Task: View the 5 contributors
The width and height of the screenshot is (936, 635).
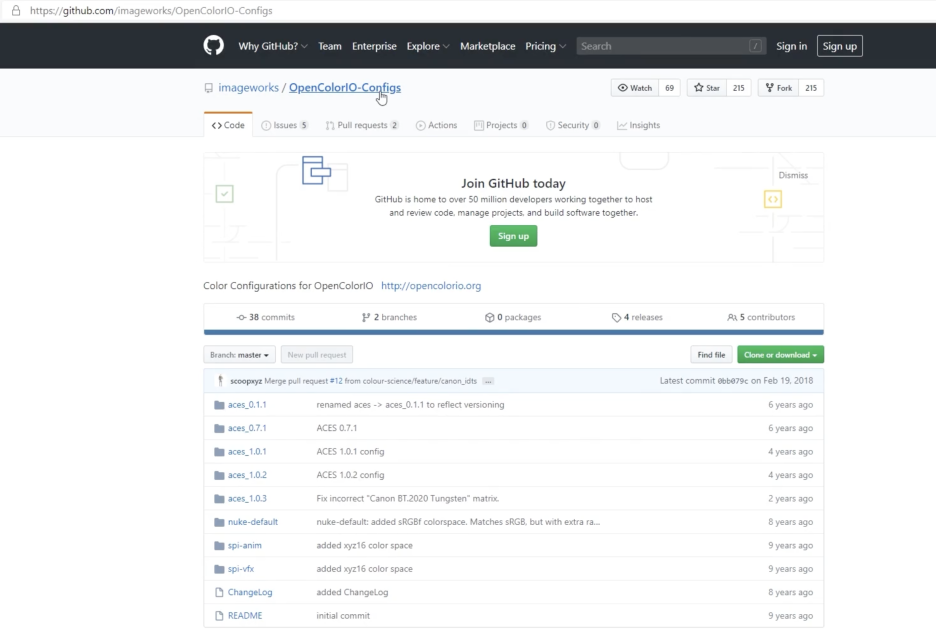Action: [761, 317]
